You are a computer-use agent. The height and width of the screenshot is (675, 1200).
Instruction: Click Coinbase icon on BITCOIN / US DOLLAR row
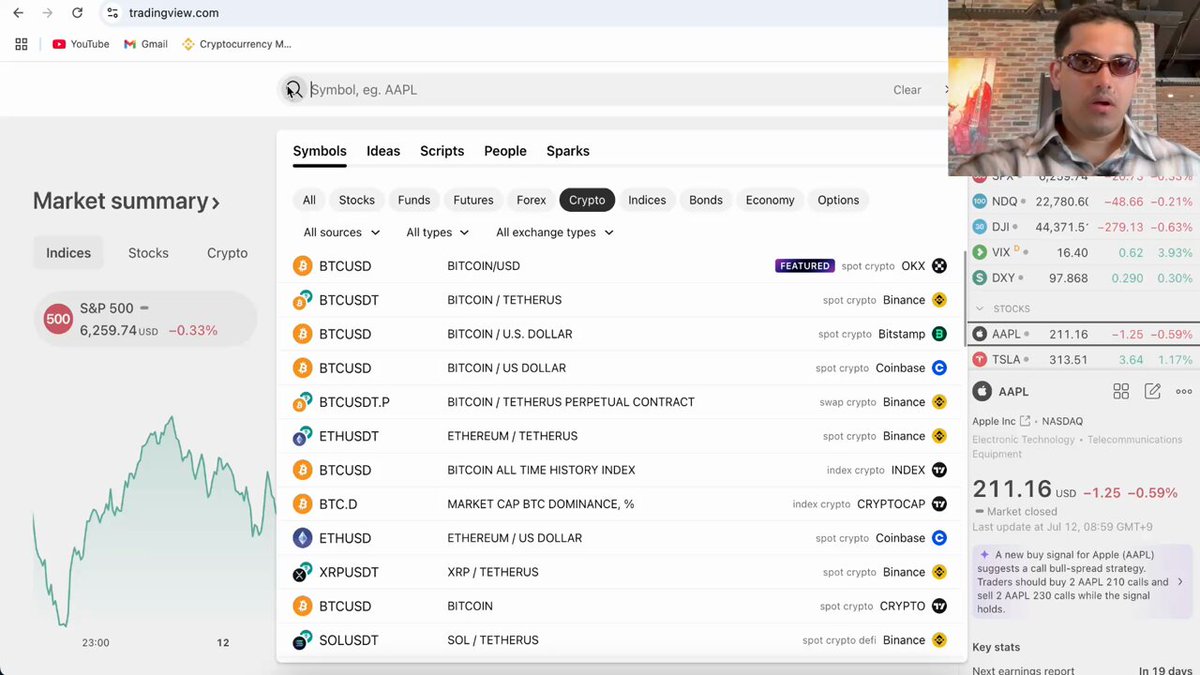pyautogui.click(x=939, y=368)
